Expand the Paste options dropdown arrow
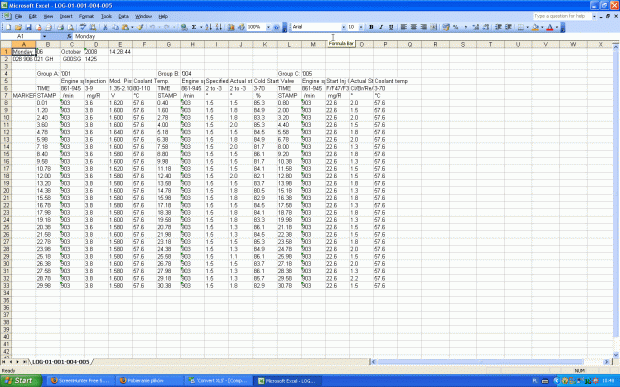 (x=132, y=27)
